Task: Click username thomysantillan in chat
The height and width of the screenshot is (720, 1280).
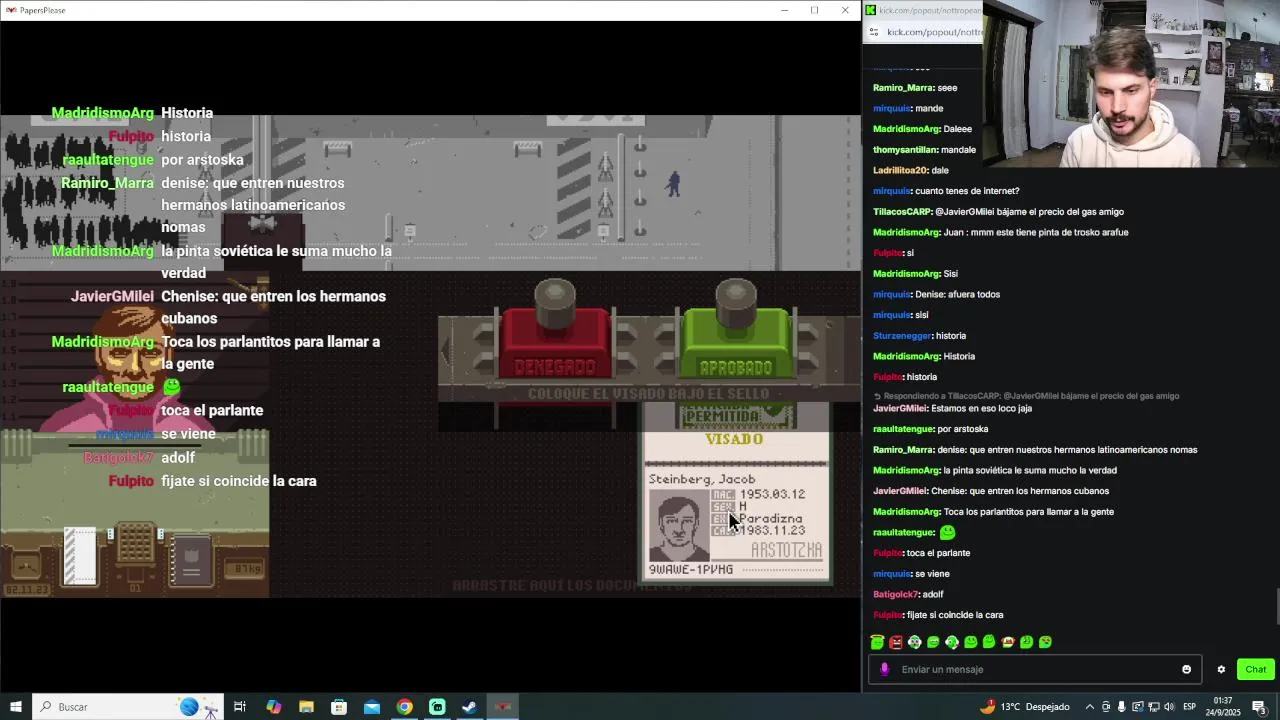Action: pos(905,150)
